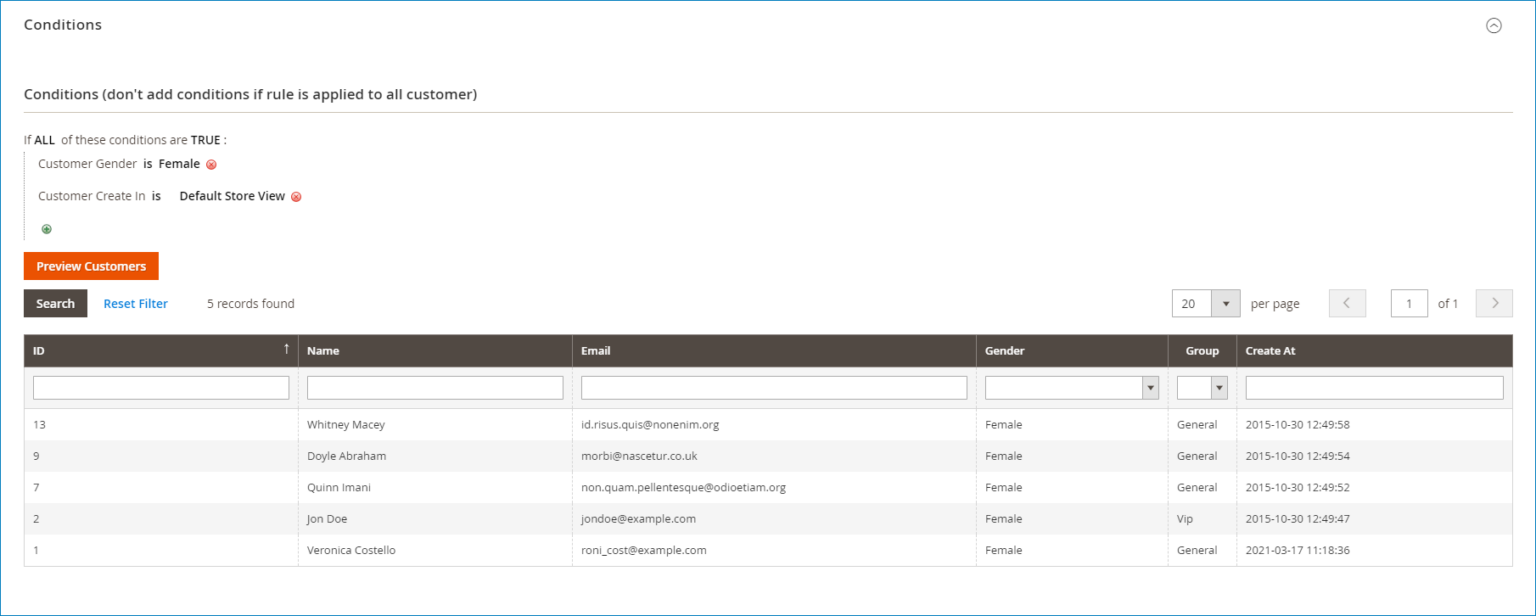This screenshot has width=1536, height=616.
Task: Click the Preview Customers button
Action: [x=90, y=266]
